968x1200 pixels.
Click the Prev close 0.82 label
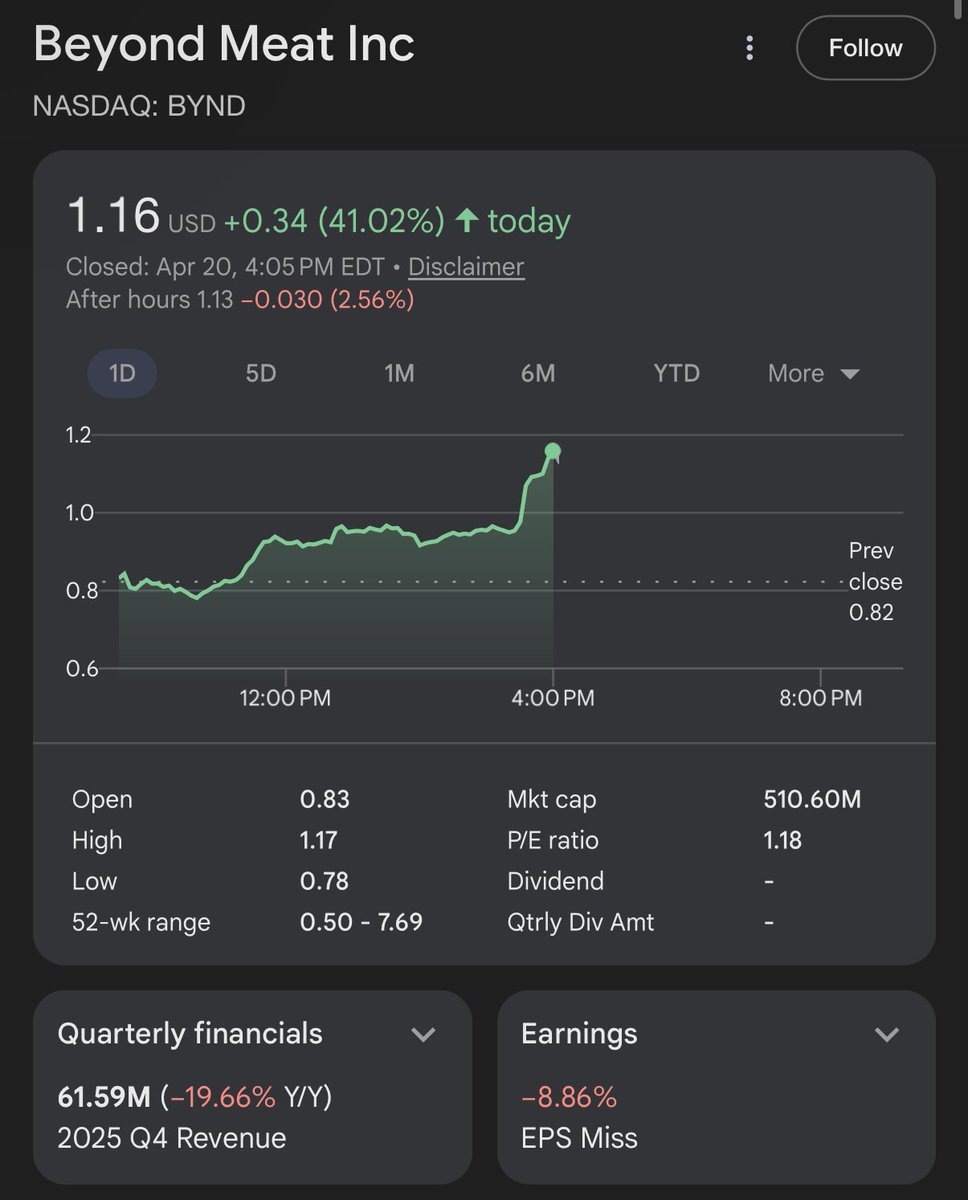tap(875, 581)
